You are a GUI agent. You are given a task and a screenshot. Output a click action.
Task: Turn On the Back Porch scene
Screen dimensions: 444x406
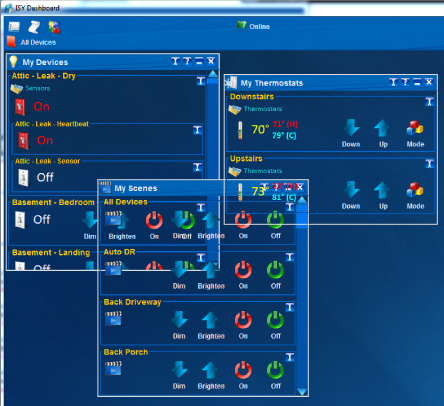pyautogui.click(x=243, y=370)
